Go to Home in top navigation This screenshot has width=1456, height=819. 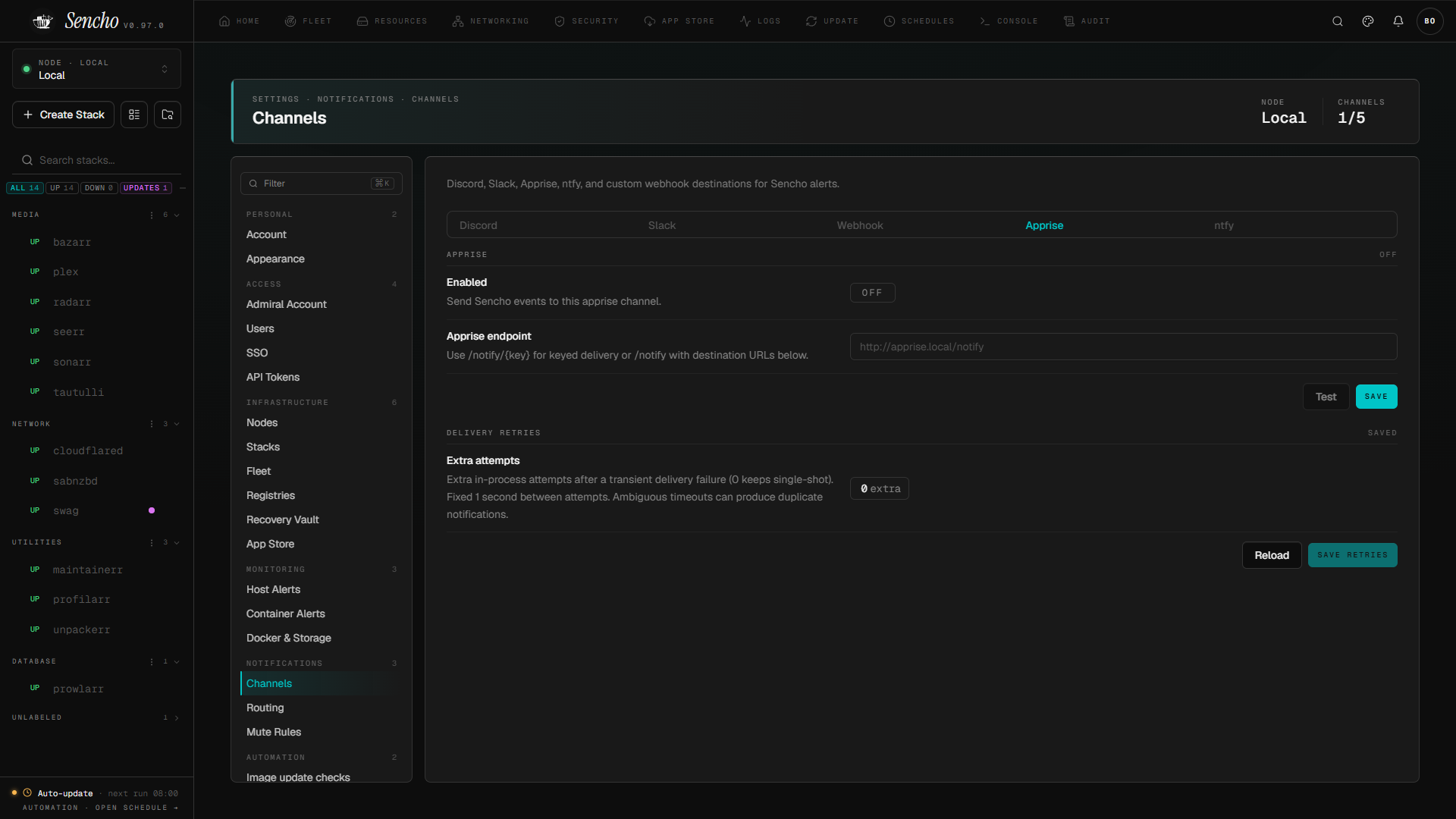[240, 21]
